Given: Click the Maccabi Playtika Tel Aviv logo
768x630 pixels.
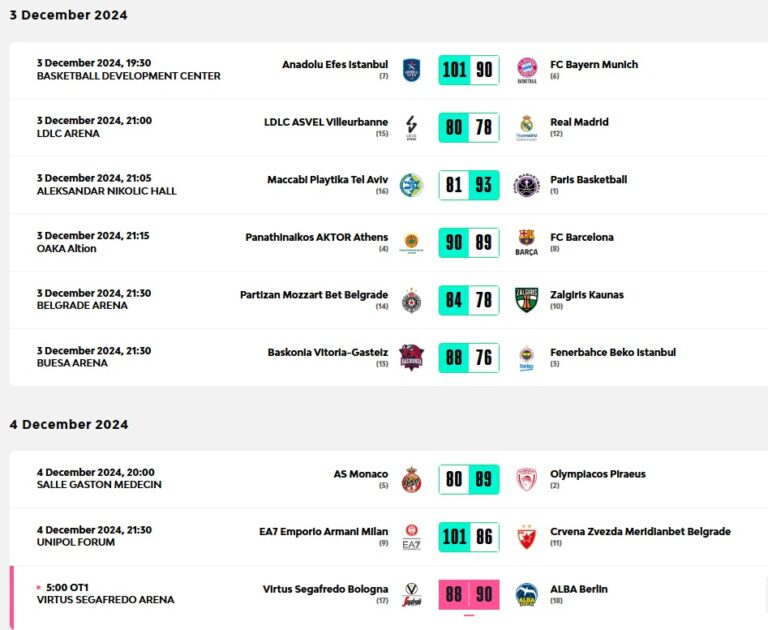Looking at the screenshot, I should [411, 185].
